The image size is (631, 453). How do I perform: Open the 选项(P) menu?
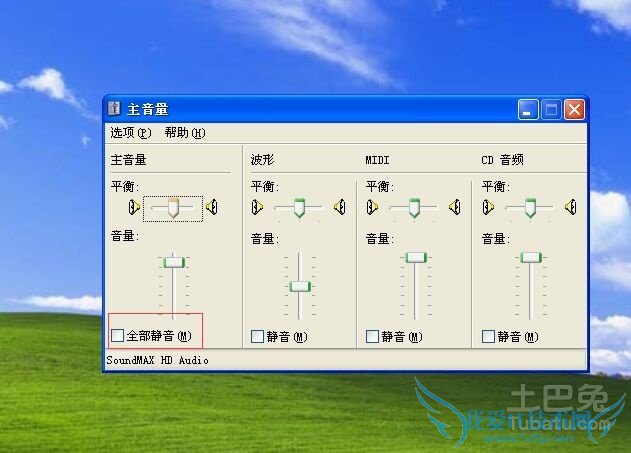(131, 133)
